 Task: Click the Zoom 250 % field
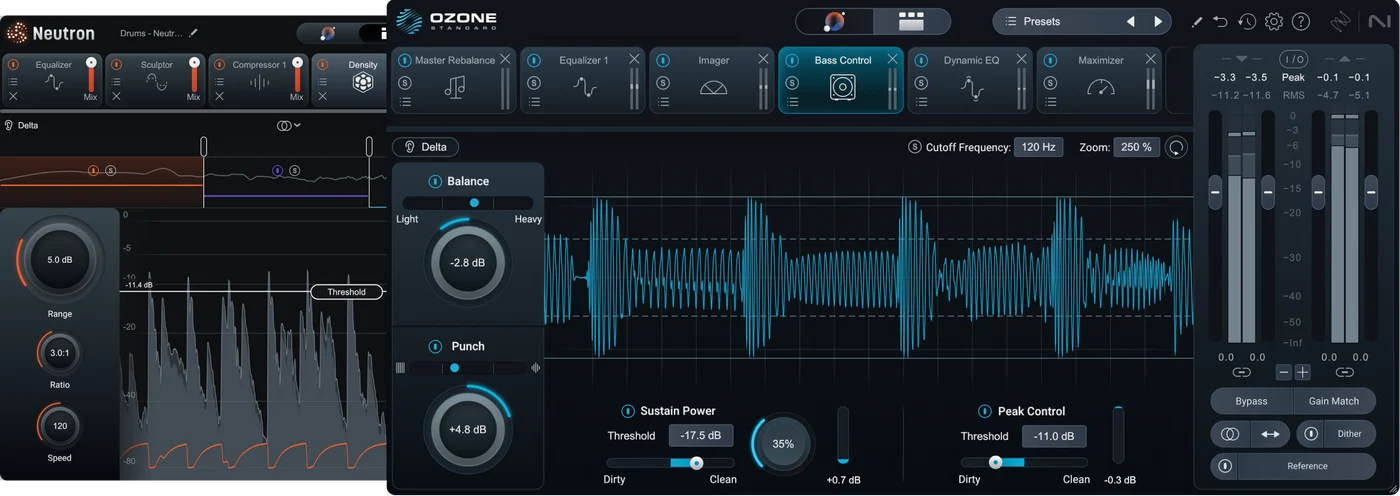point(1135,147)
